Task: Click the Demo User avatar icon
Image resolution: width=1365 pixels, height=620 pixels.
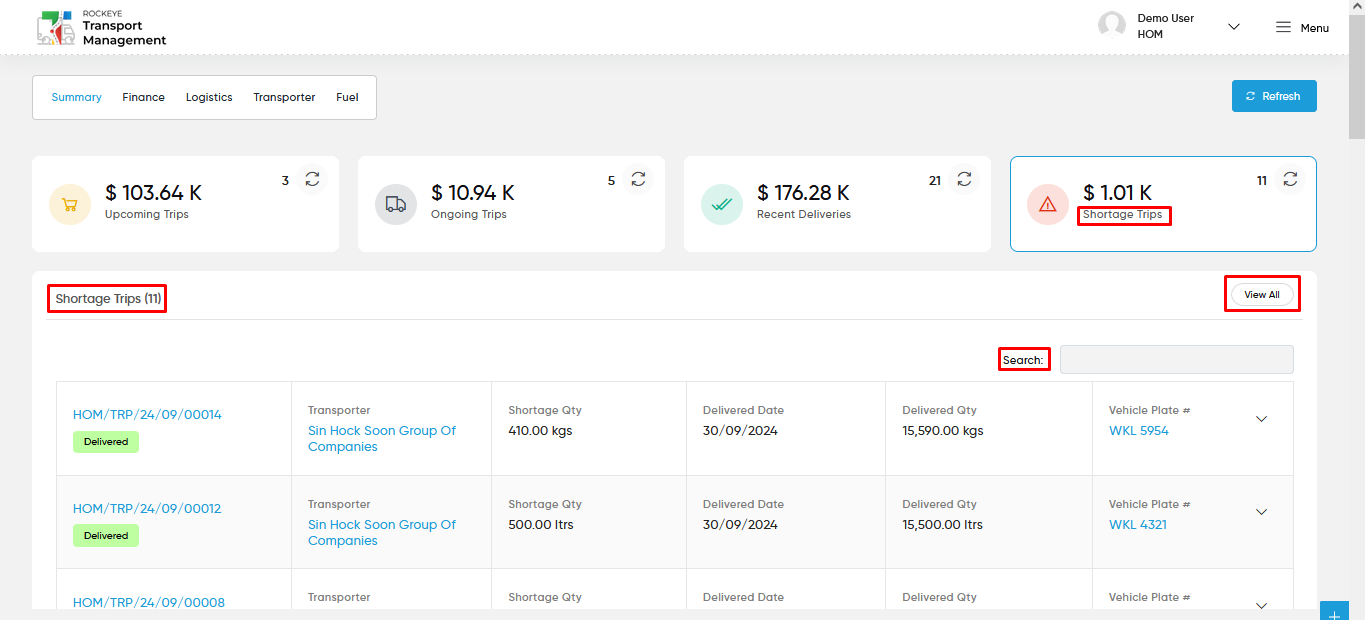Action: [x=1112, y=26]
